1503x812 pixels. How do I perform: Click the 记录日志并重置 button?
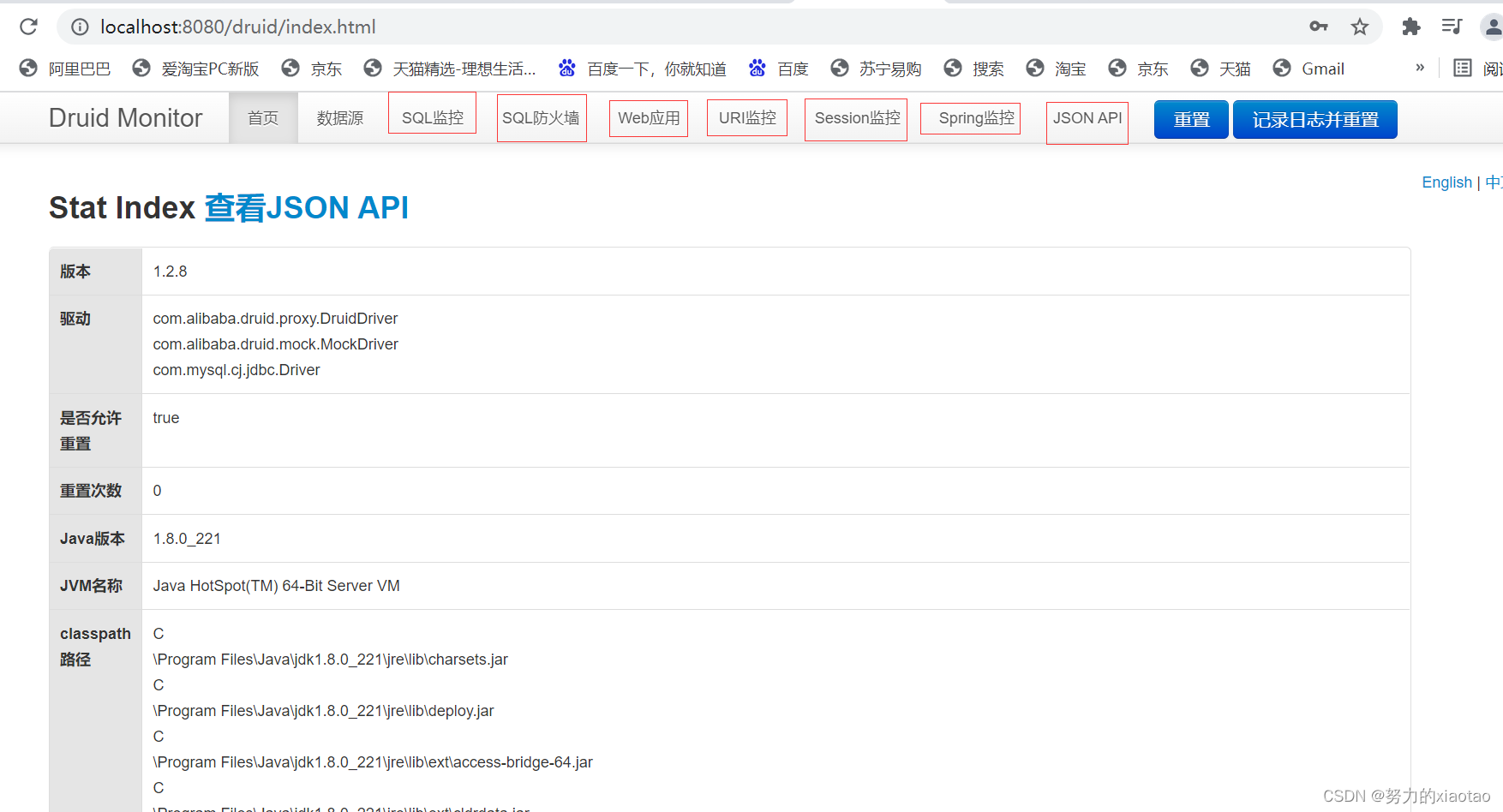click(1315, 119)
